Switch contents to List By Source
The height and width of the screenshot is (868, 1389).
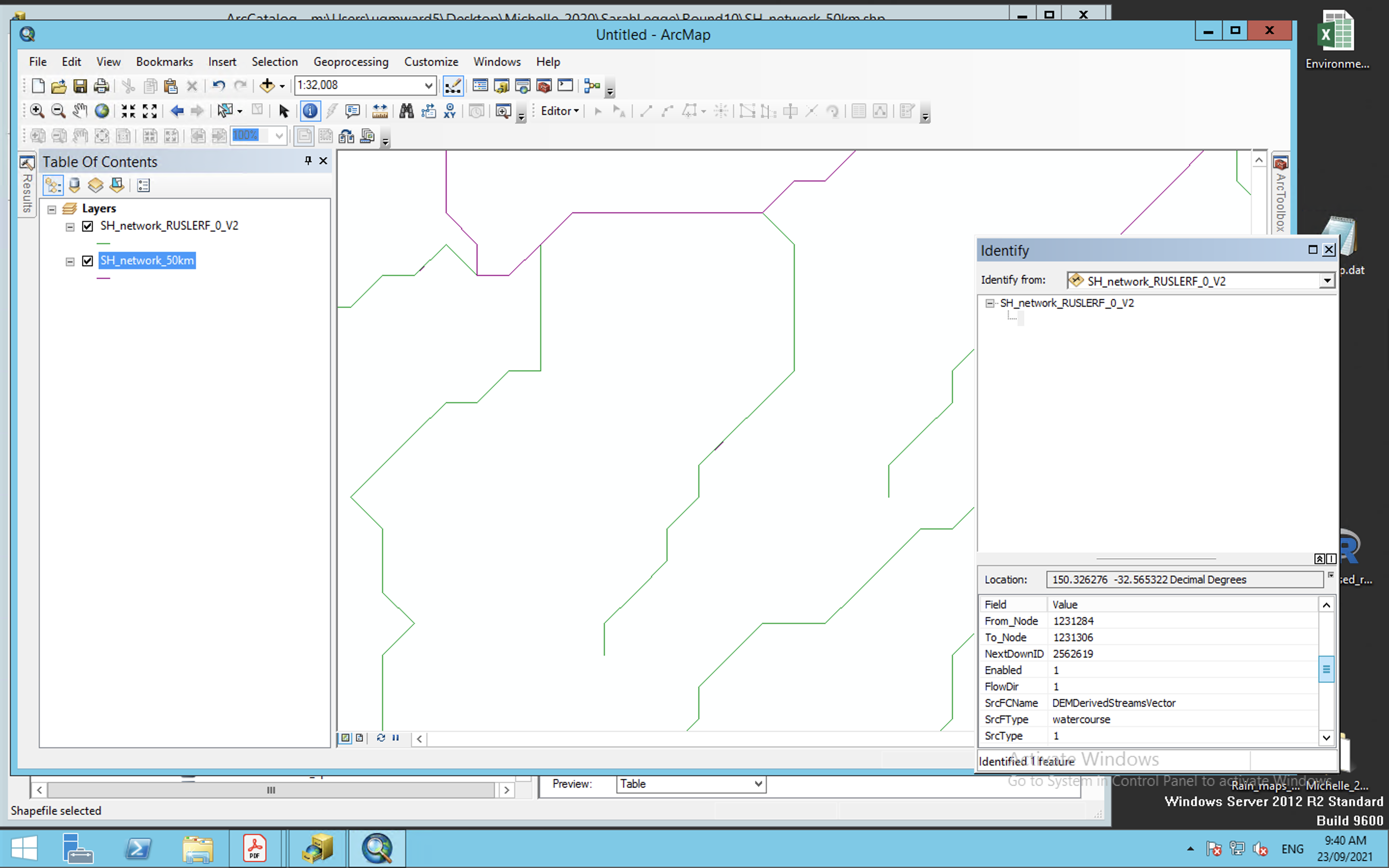[74, 186]
